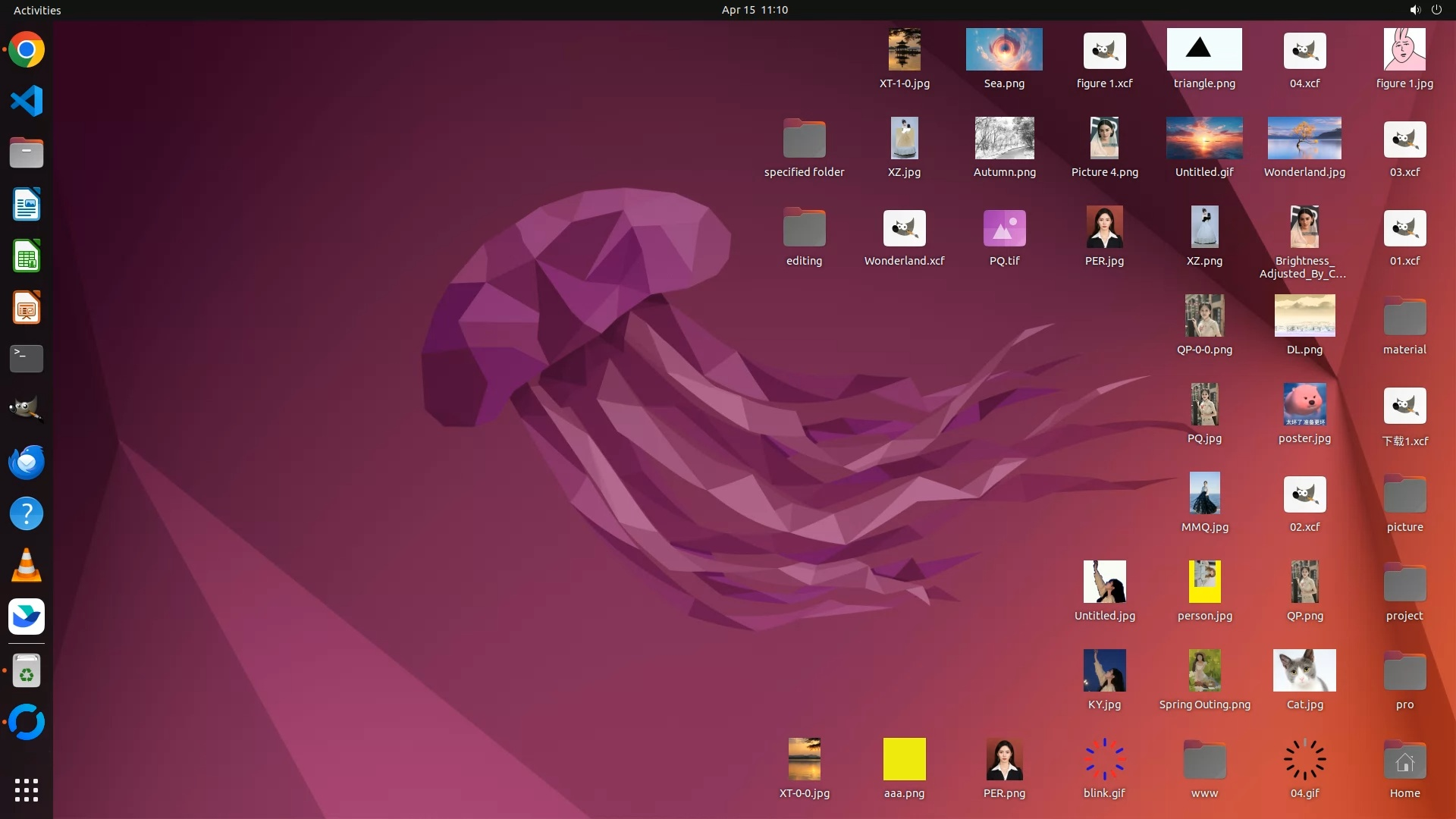1456x819 pixels.
Task: Open the clock calendar at top
Action: pos(754,10)
